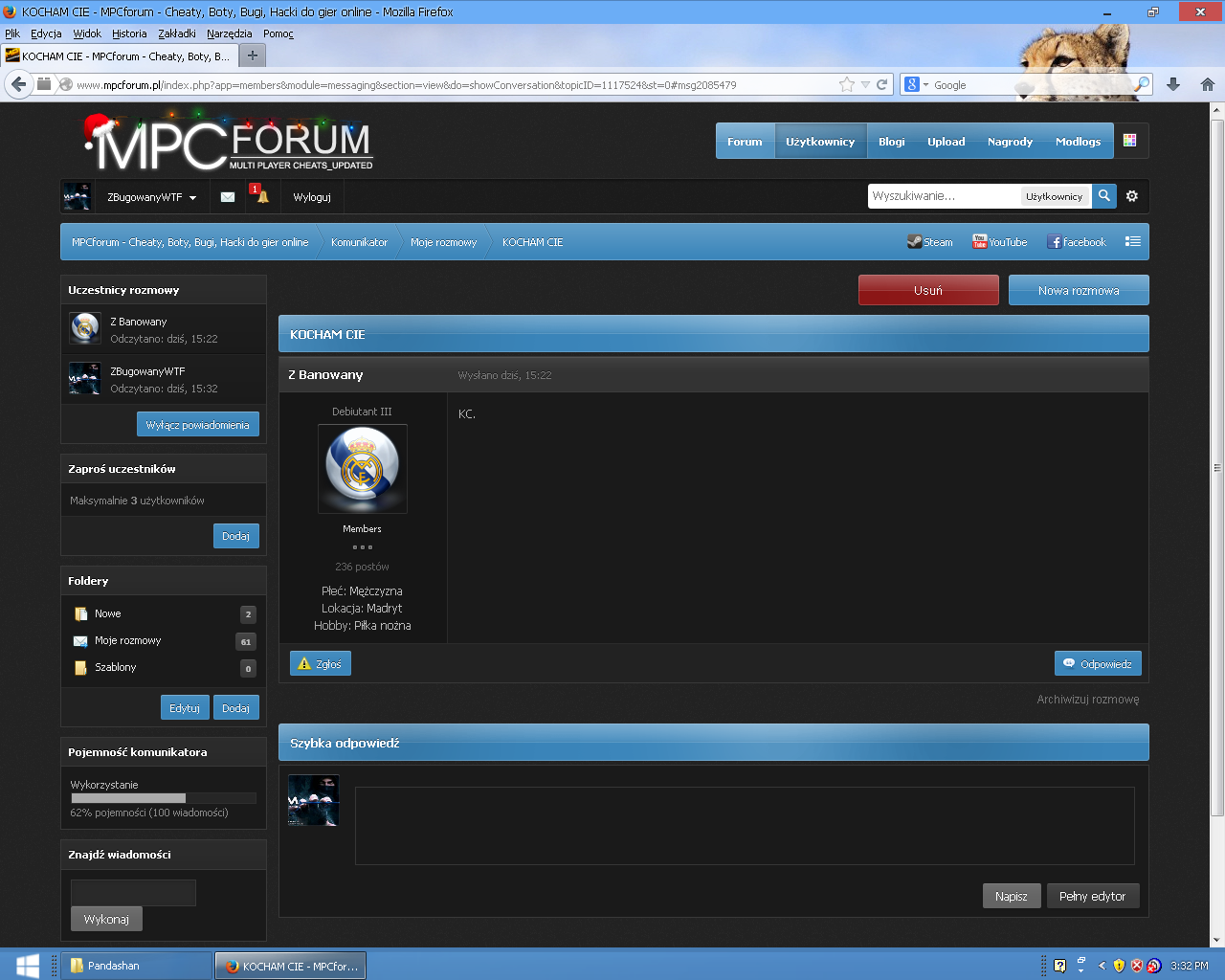Show hidden tray icons arrow
The width and height of the screenshot is (1225, 980).
tap(1102, 966)
